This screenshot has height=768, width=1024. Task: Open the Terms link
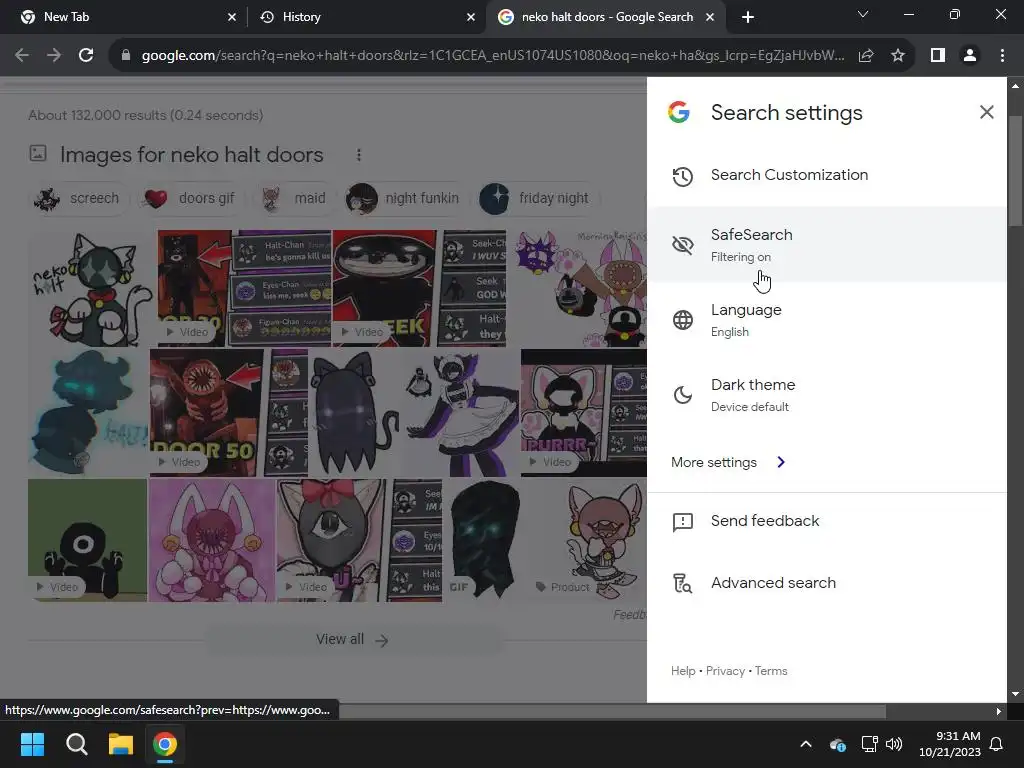[771, 671]
